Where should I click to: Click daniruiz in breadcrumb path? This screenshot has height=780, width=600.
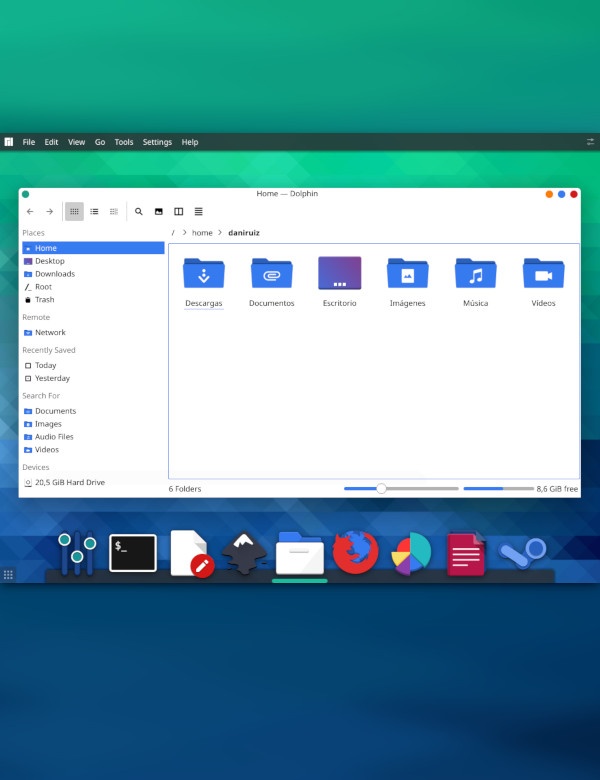244,233
